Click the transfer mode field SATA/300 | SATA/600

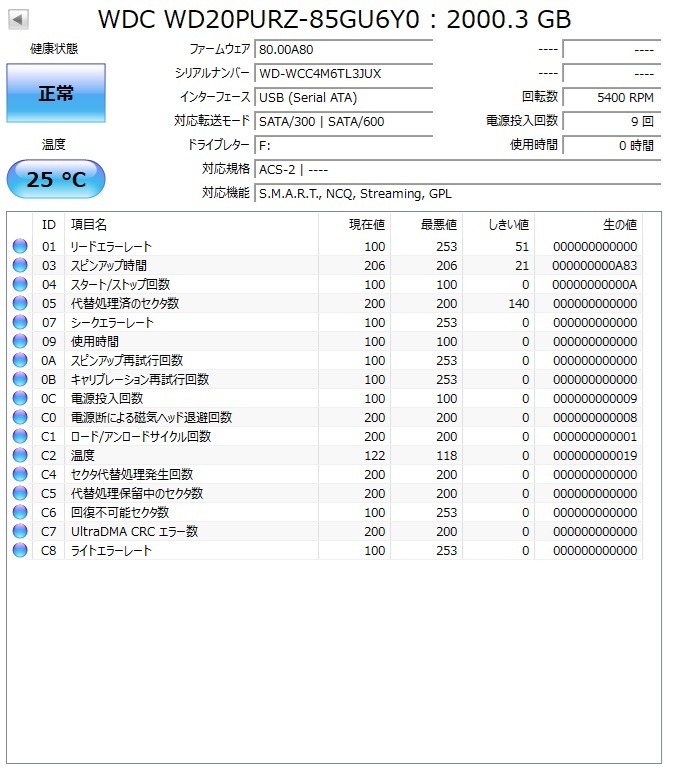tap(344, 122)
